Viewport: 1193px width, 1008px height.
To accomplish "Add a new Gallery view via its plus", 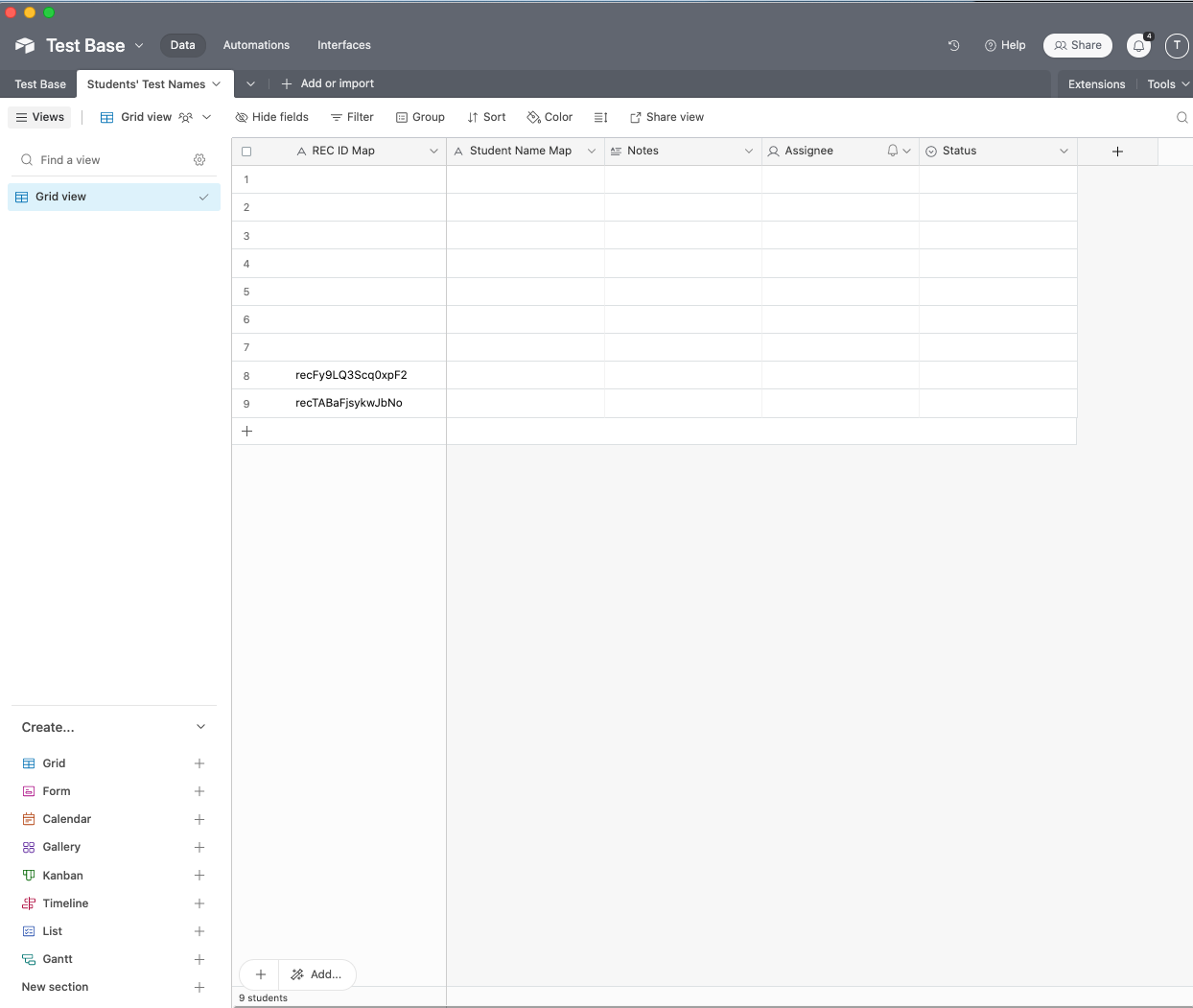I will tap(199, 847).
